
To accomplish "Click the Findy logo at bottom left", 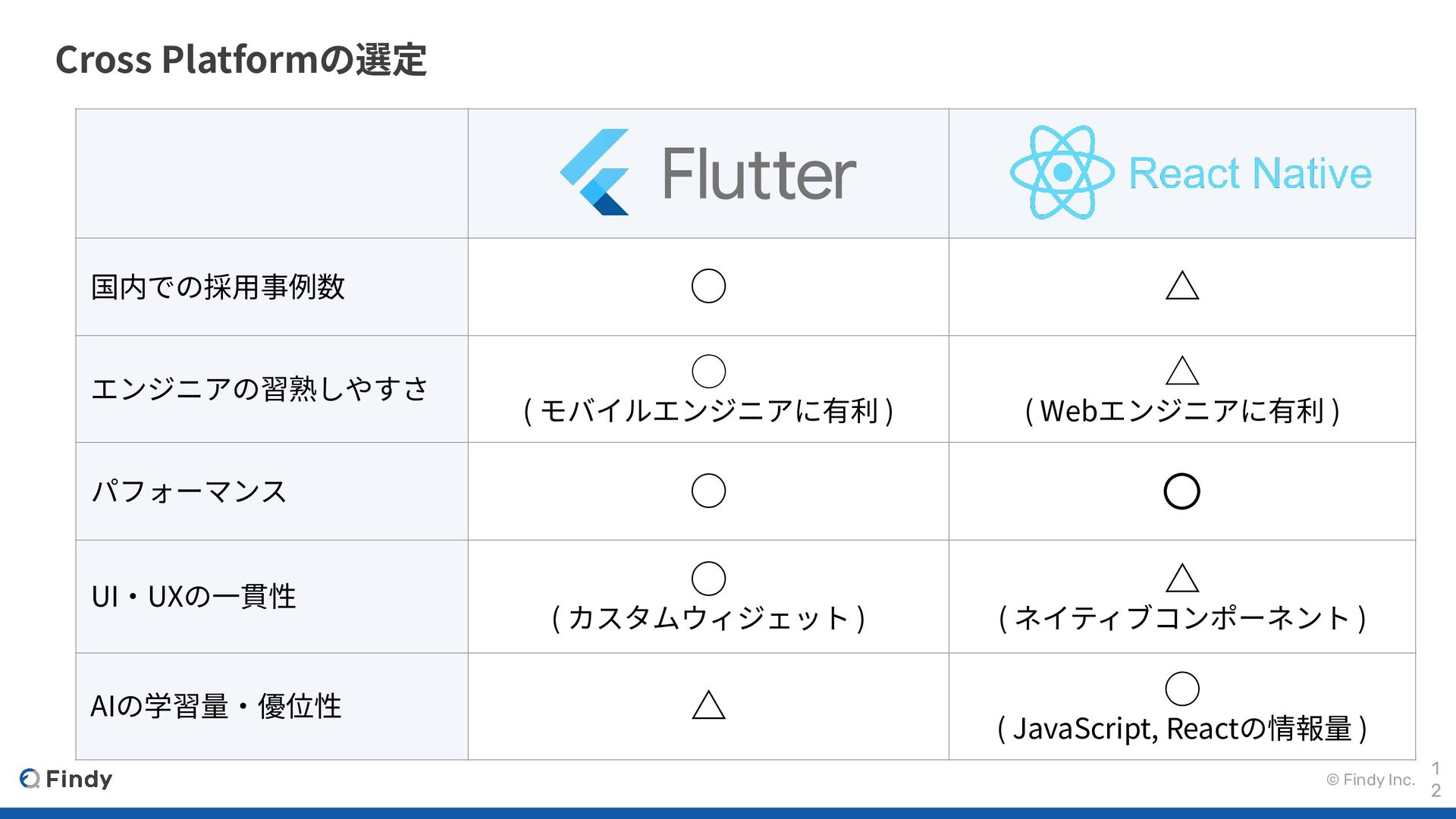I will [x=66, y=779].
